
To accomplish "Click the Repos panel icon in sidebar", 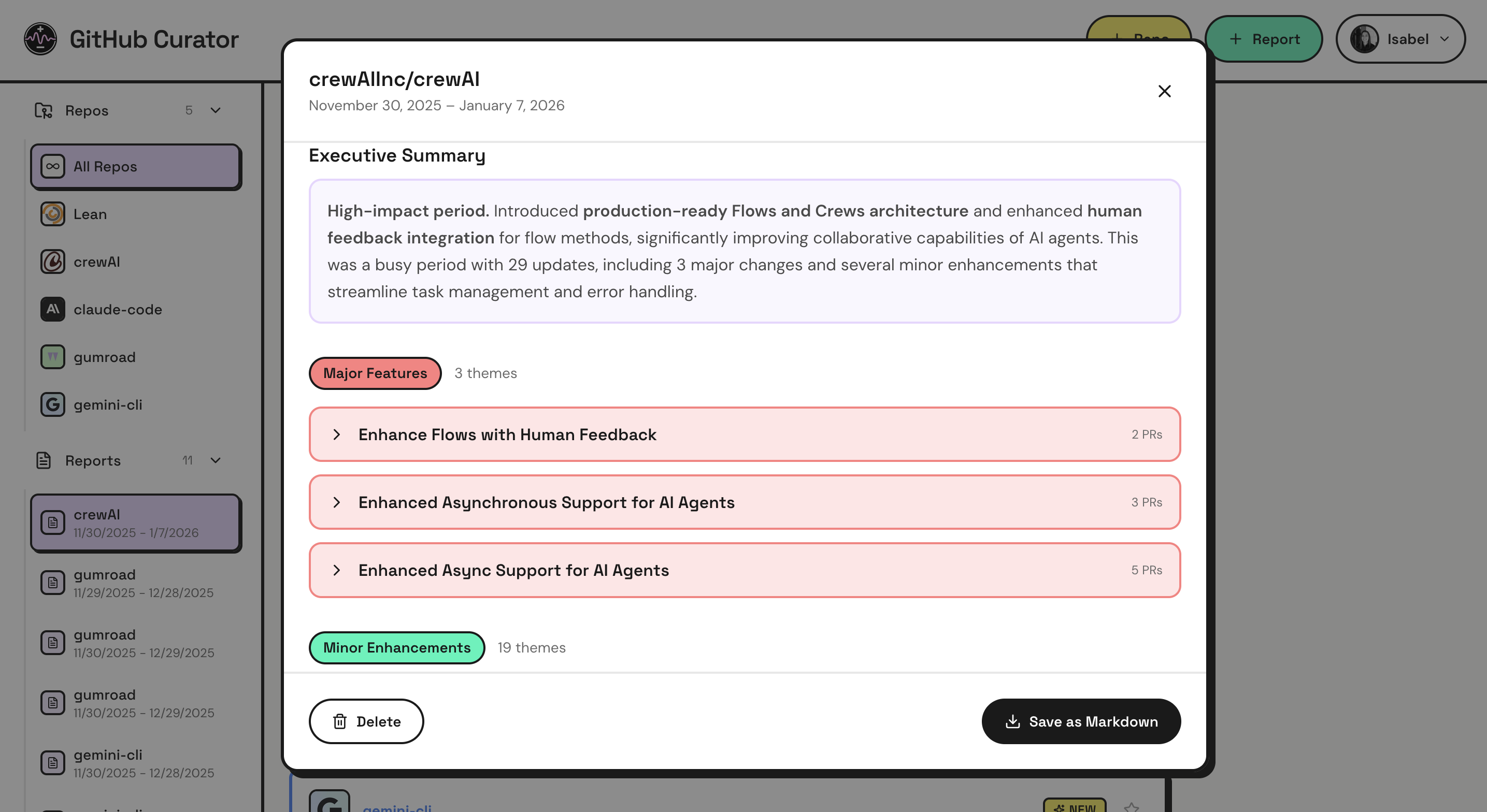I will (x=44, y=110).
